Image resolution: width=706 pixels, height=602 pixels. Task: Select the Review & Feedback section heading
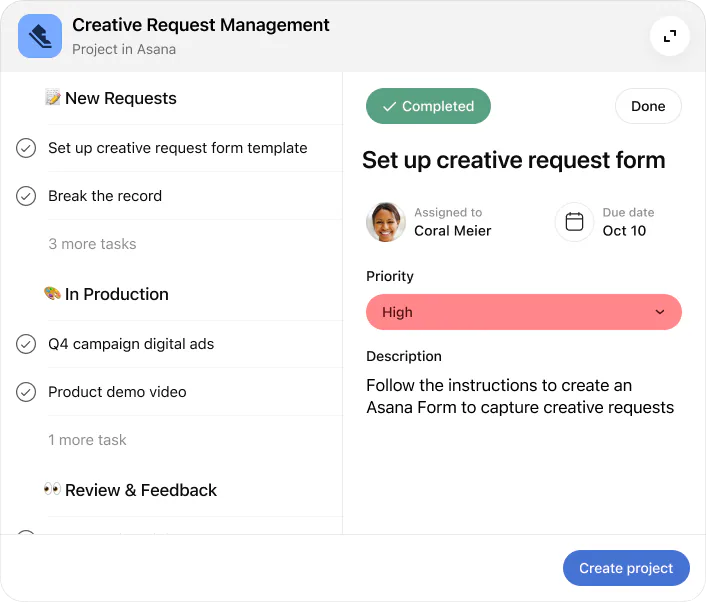point(141,490)
